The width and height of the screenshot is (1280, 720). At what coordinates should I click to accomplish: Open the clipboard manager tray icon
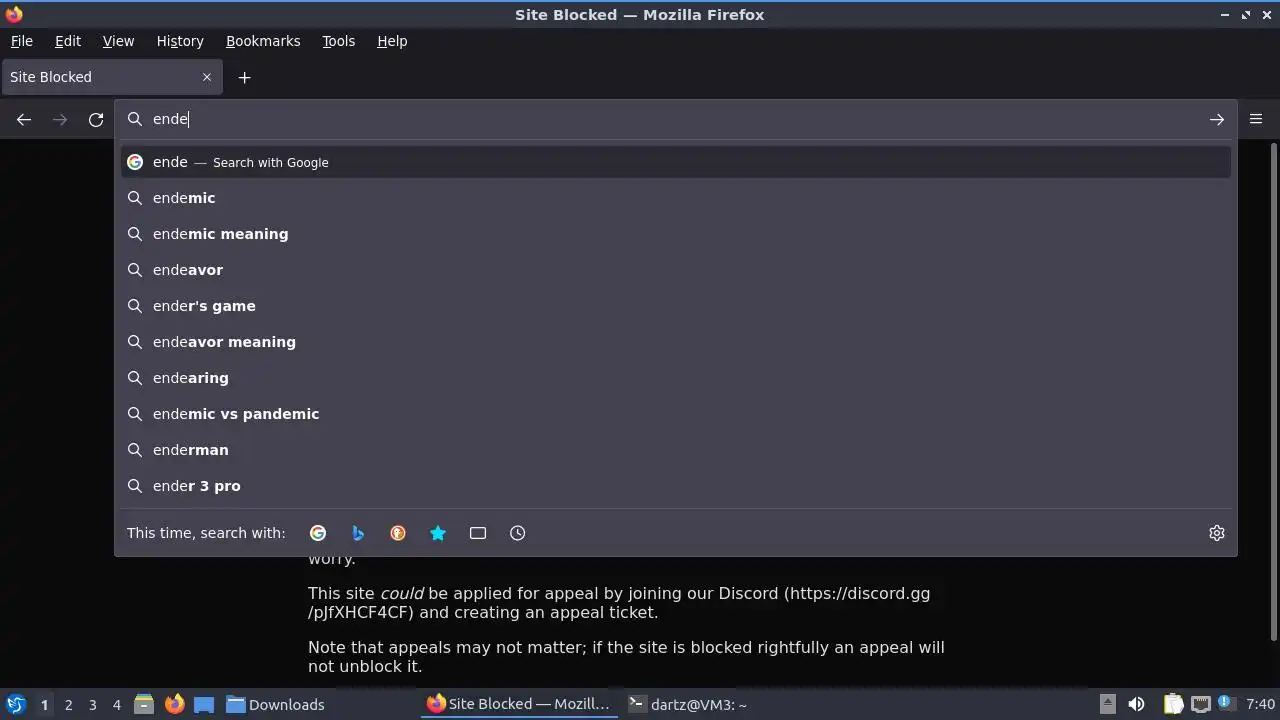(1174, 704)
